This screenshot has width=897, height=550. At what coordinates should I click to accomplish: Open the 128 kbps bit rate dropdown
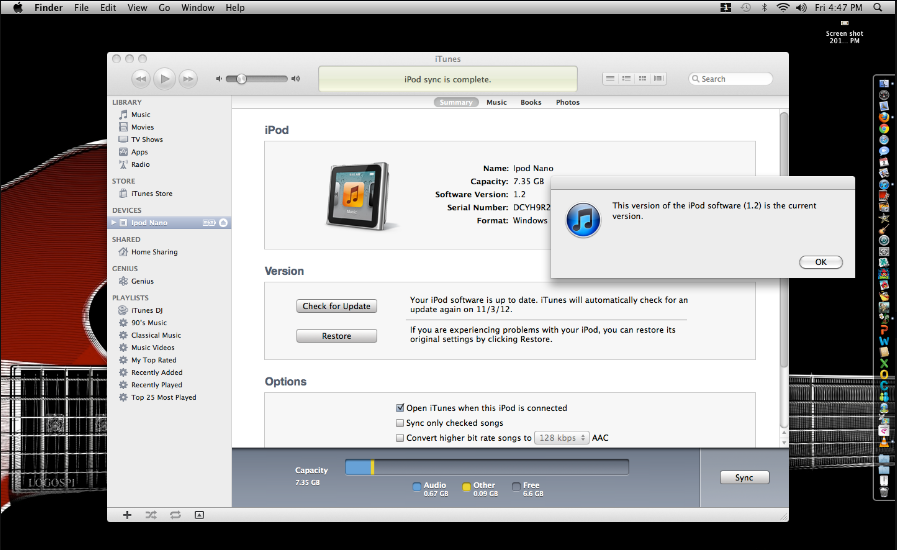(x=561, y=438)
